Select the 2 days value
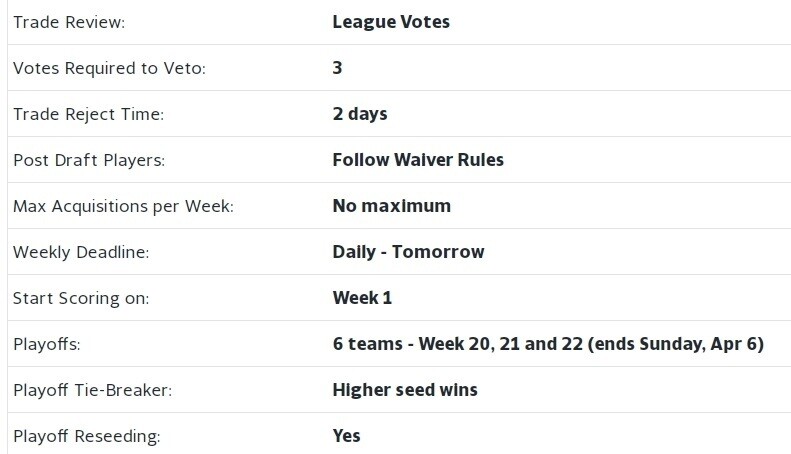The image size is (791, 454). tap(360, 114)
